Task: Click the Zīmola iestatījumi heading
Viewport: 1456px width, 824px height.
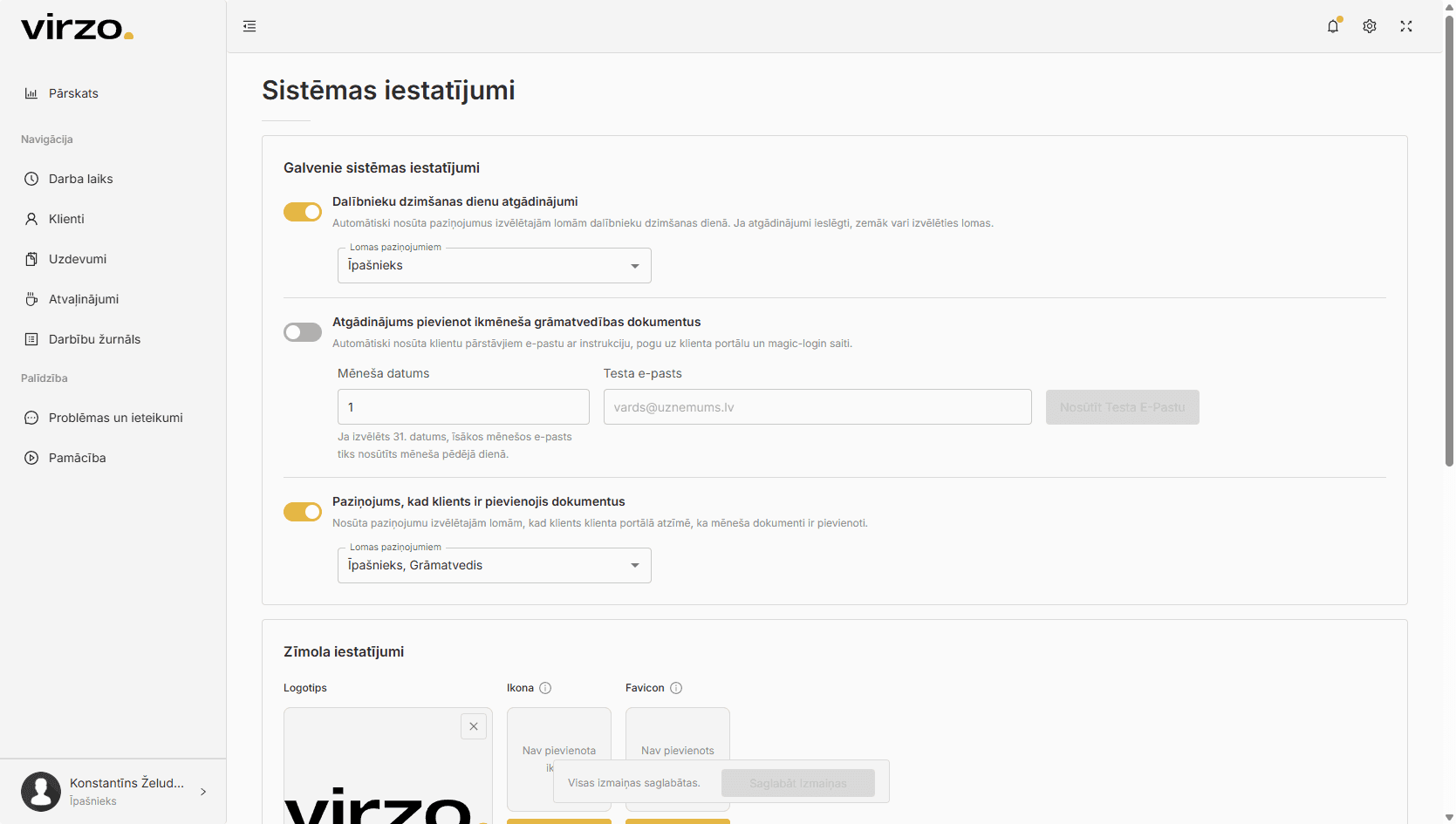Action: pos(344,651)
